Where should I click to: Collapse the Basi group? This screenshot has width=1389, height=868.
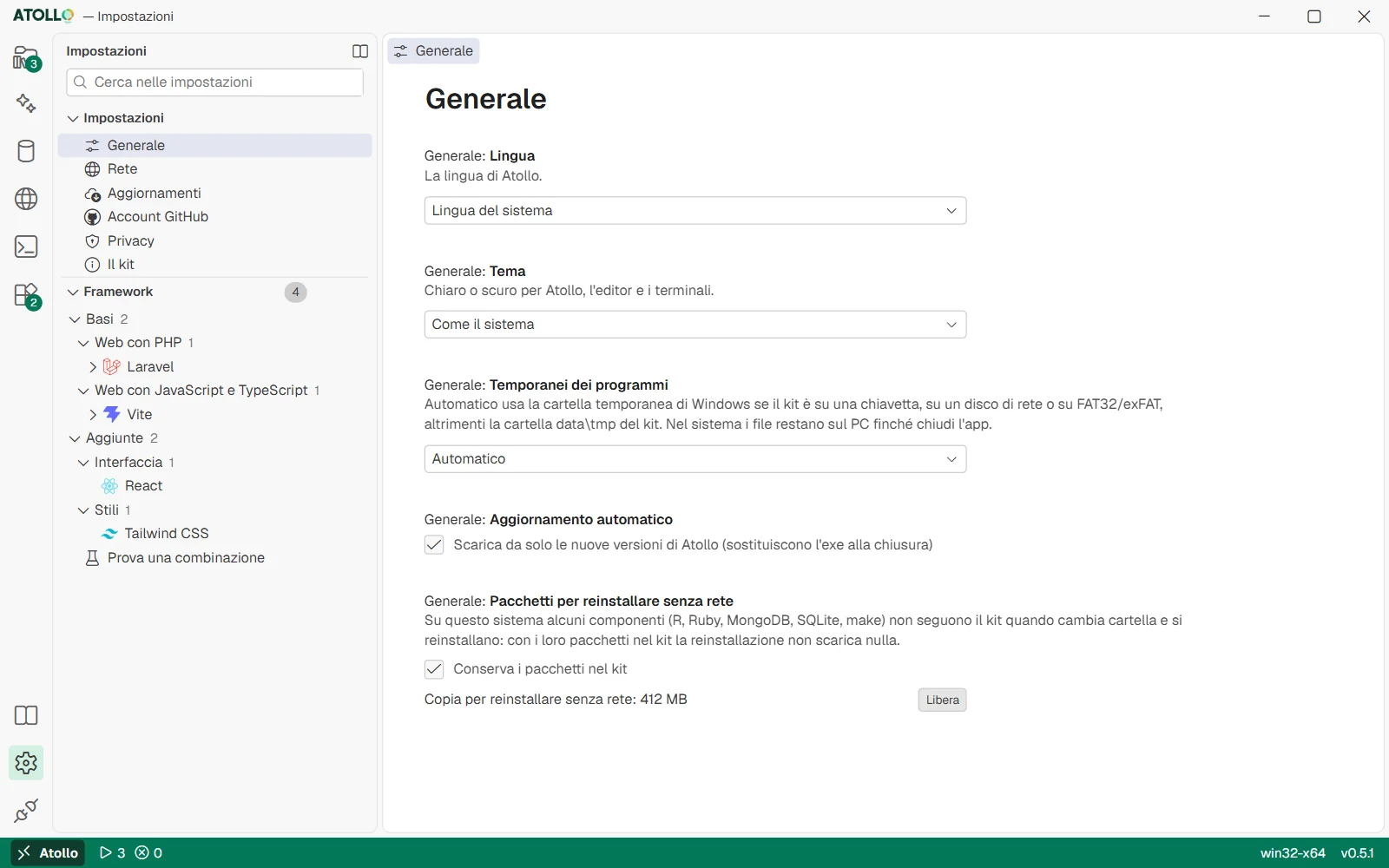(75, 319)
